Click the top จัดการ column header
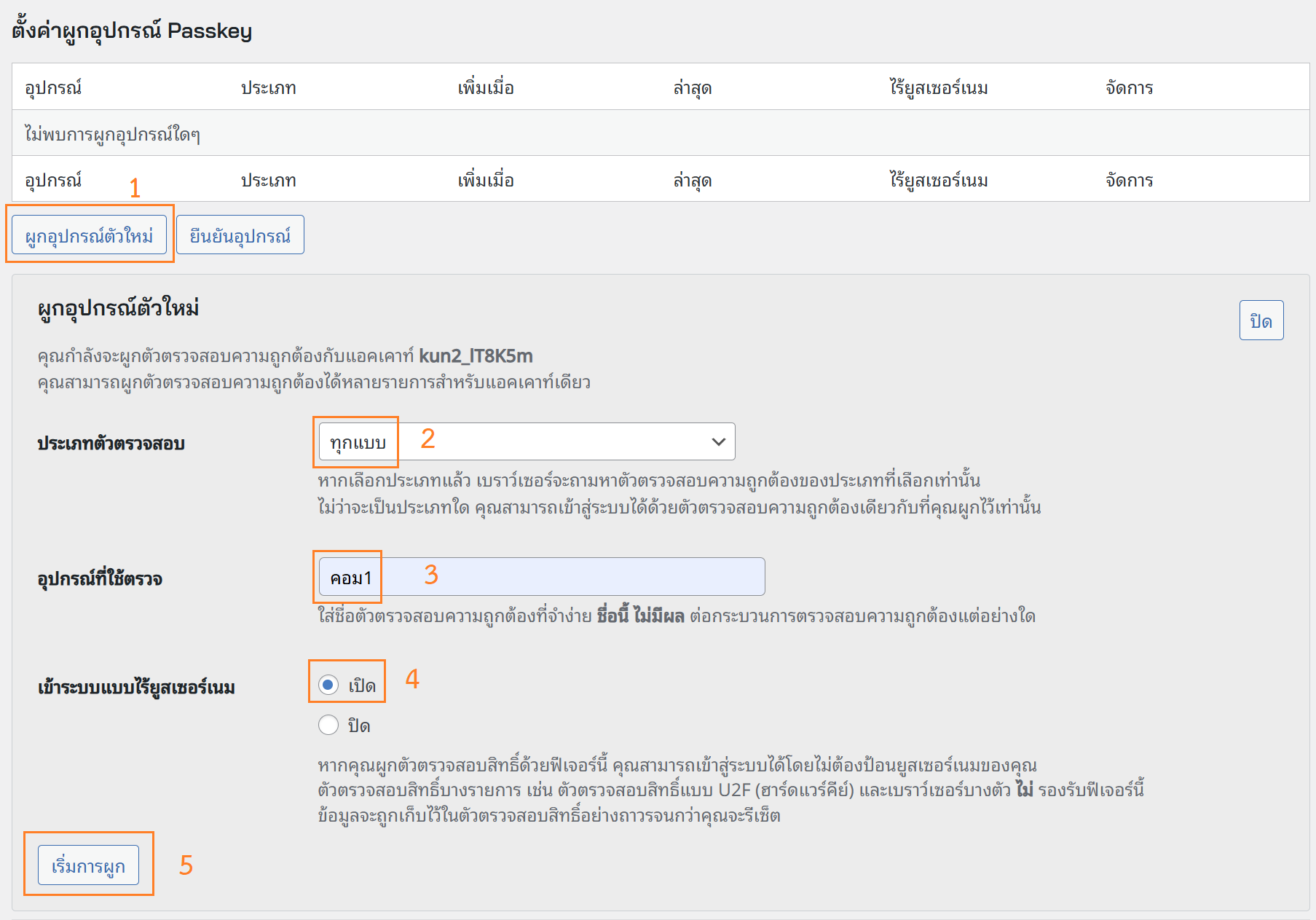 click(1129, 87)
